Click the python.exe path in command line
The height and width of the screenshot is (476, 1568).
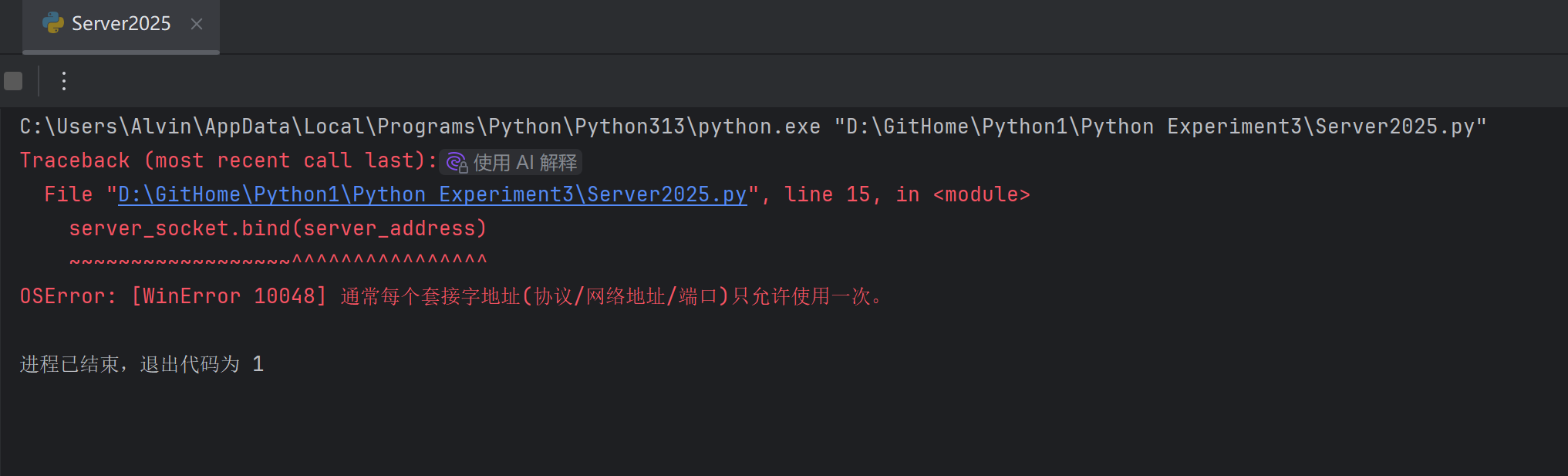click(420, 127)
